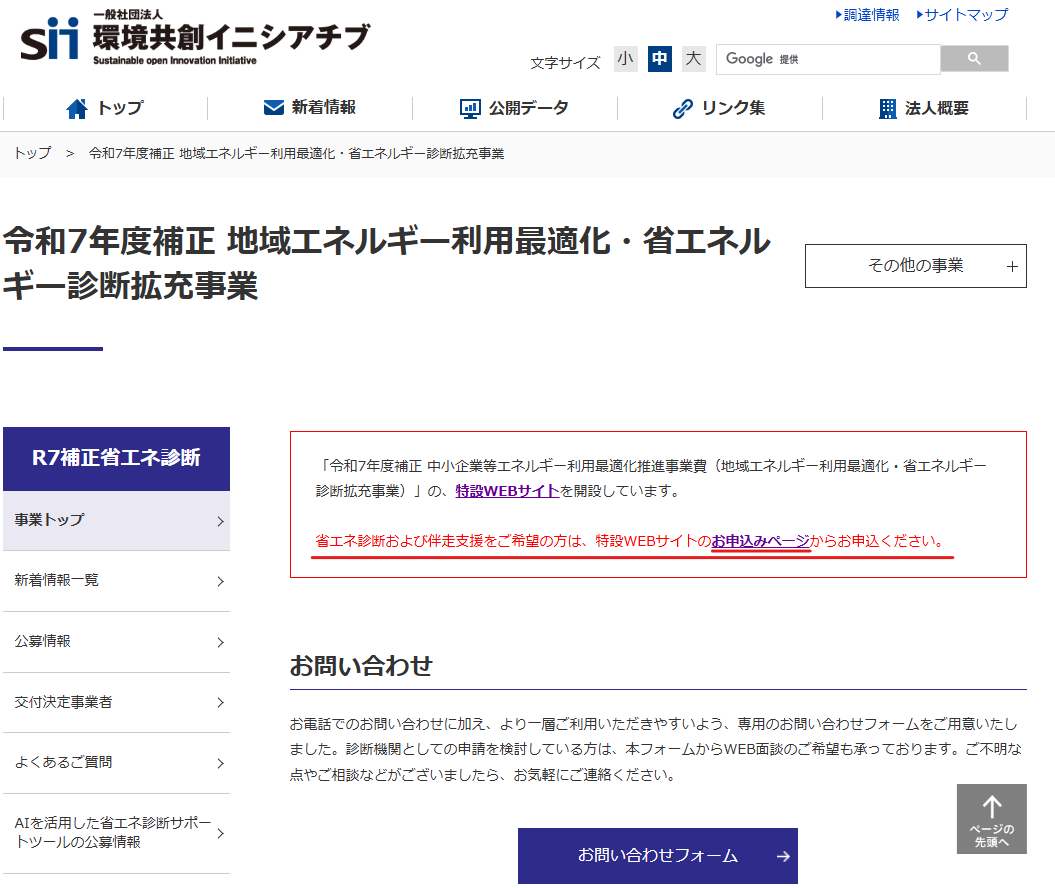
Task: Click breadcrumb text 令和7年度補正 地域エネルギー利用最適化
Action: [296, 153]
